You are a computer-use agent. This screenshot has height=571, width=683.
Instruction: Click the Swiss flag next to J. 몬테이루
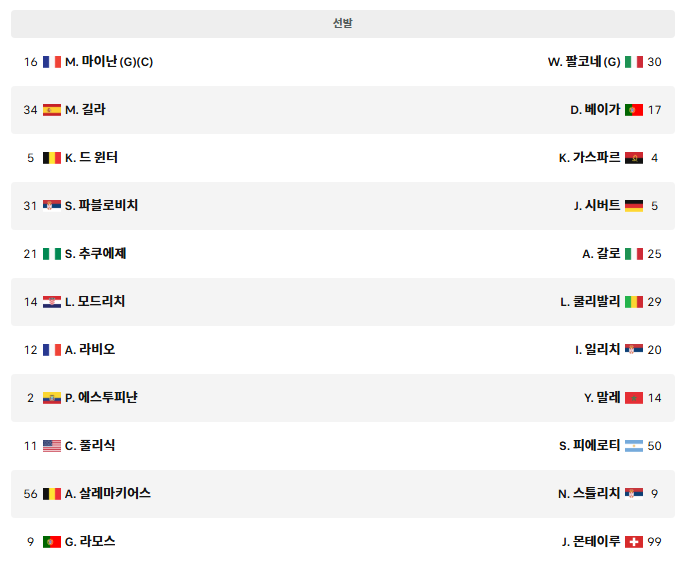634,542
